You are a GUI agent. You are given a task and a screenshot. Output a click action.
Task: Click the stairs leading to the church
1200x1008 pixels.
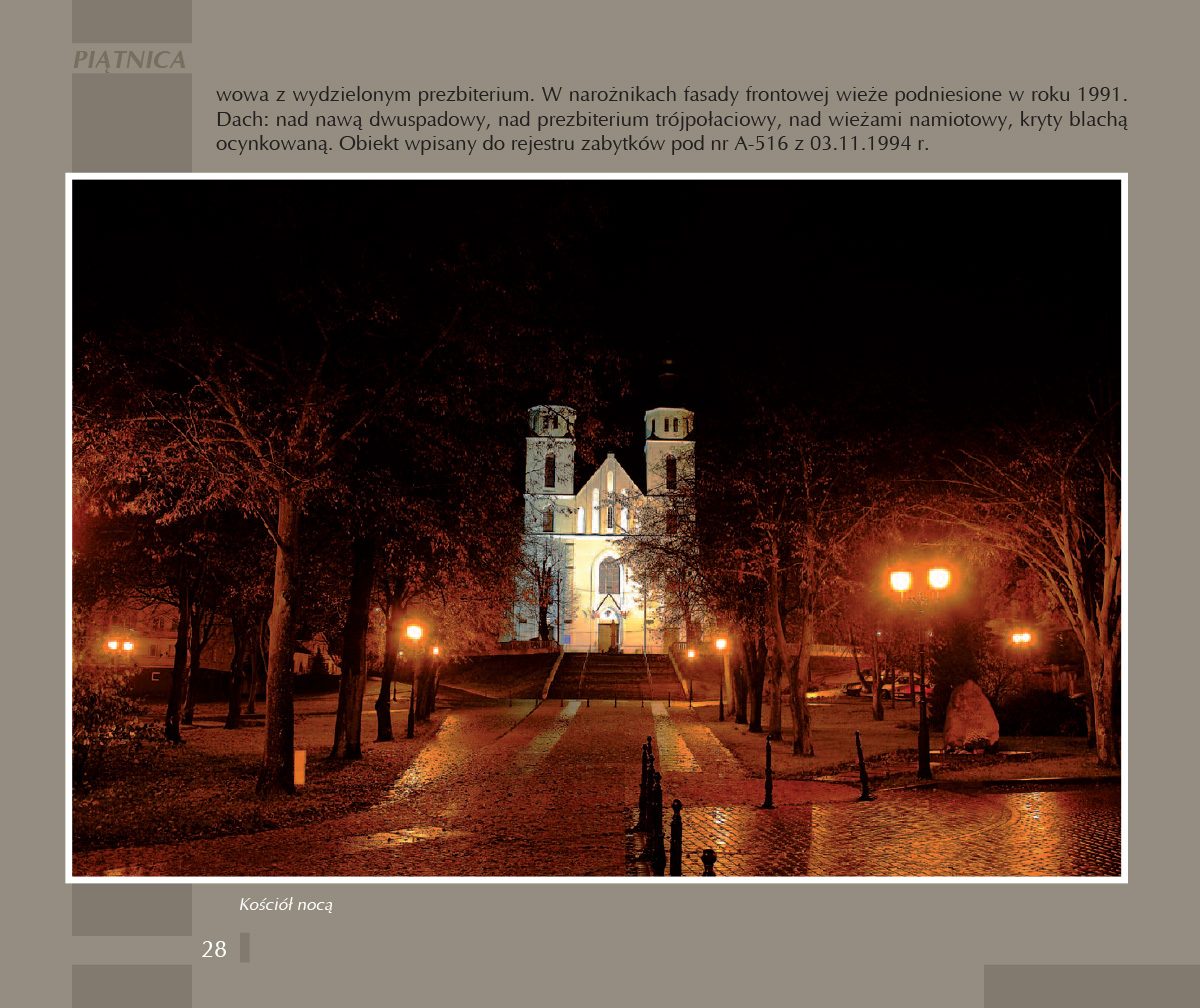coord(615,676)
